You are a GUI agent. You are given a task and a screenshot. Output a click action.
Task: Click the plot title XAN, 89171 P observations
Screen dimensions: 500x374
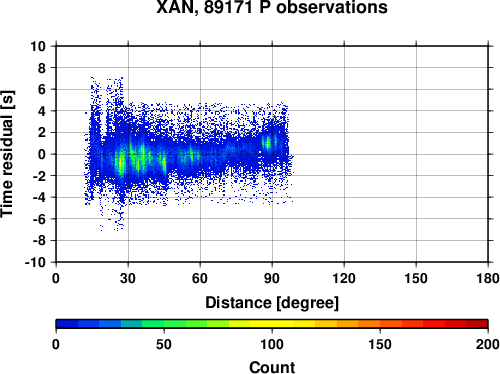pyautogui.click(x=272, y=7)
